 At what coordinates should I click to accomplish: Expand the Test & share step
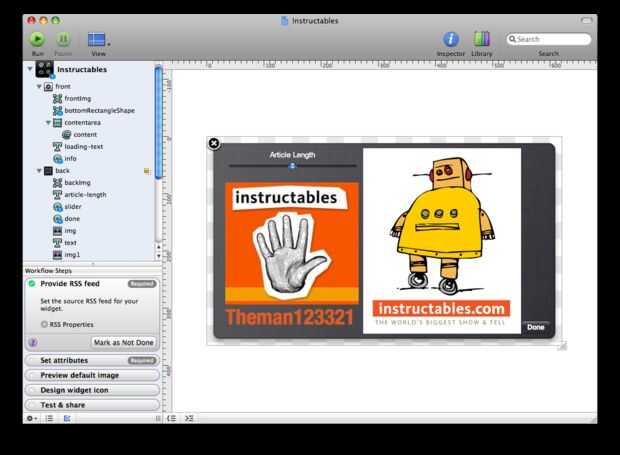coord(92,405)
